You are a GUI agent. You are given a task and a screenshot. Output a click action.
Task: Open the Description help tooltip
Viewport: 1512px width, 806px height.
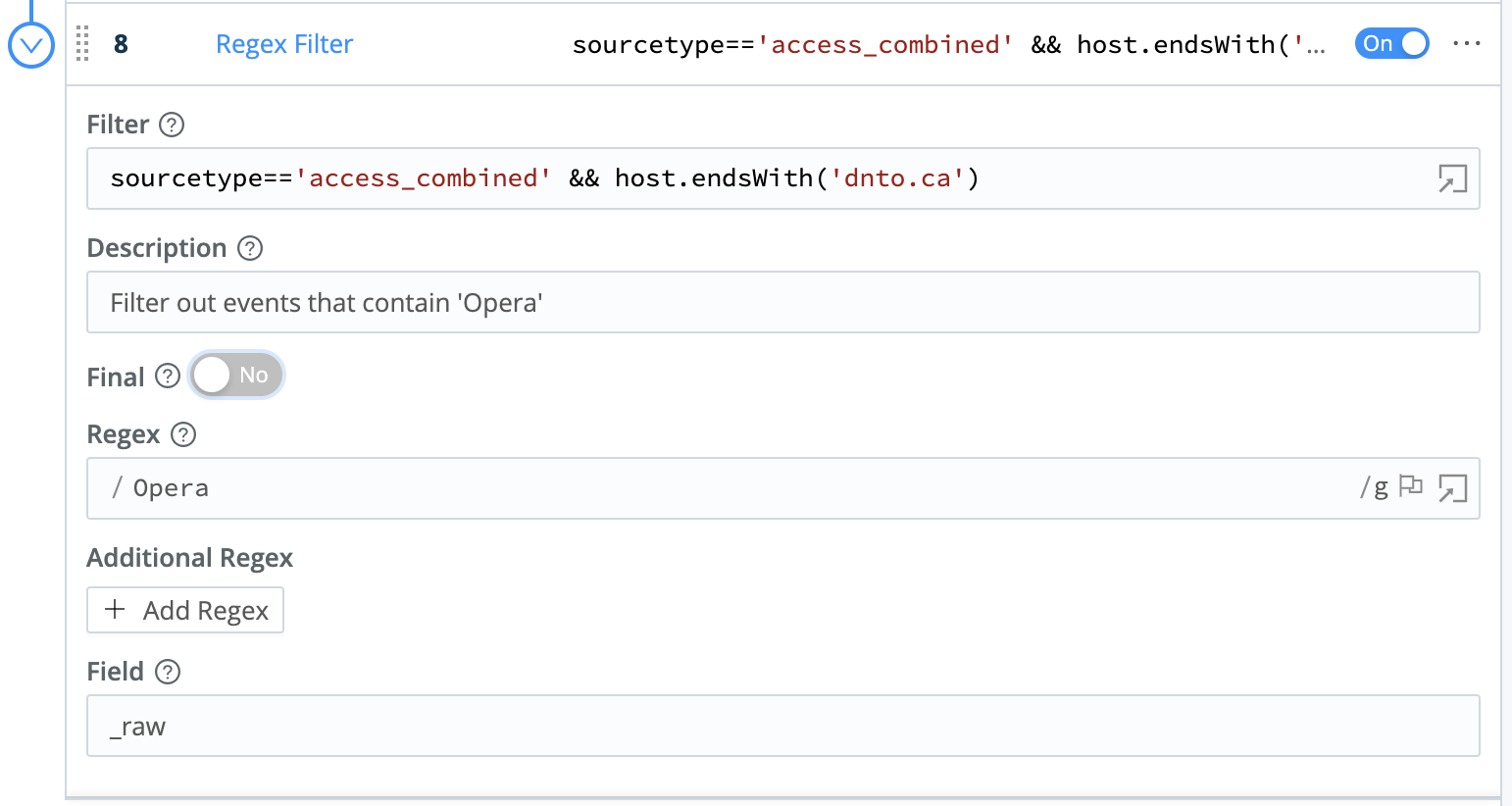(250, 248)
